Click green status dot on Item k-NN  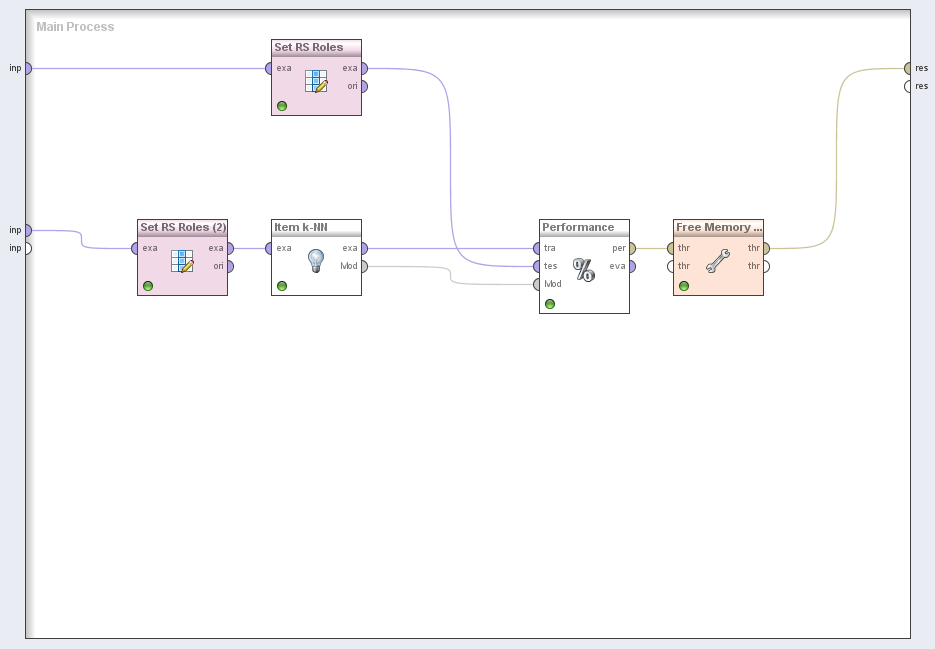pyautogui.click(x=282, y=286)
